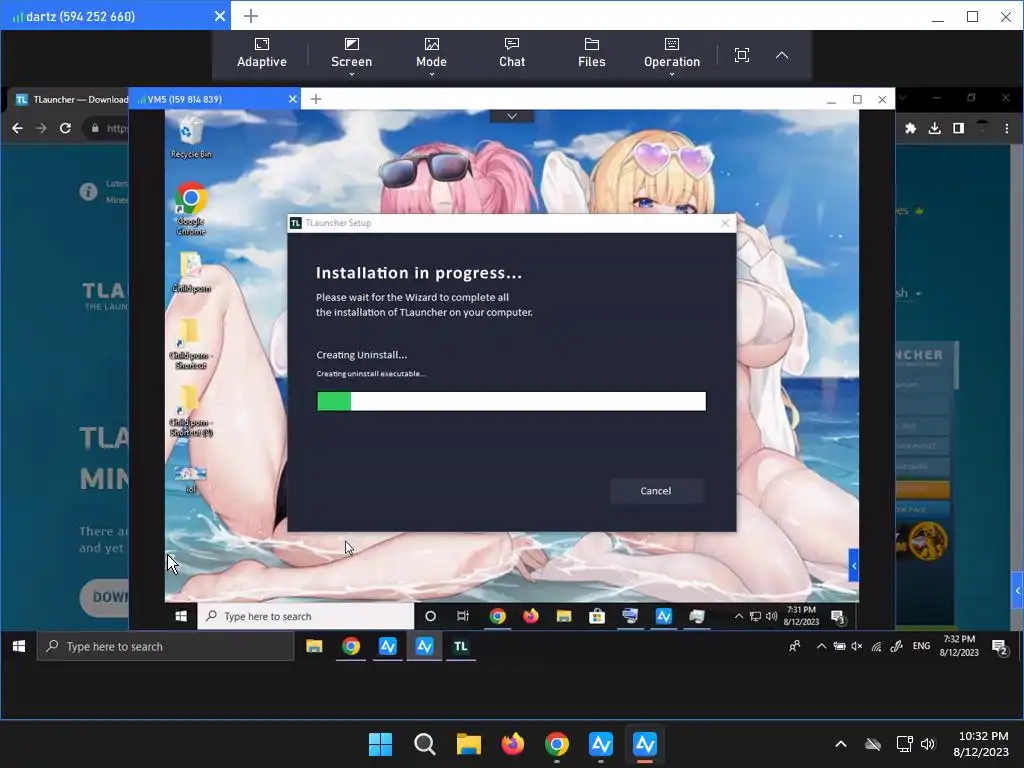Open Cortana circle in VM5 taskbar
Image resolution: width=1024 pixels, height=768 pixels.
(x=430, y=616)
